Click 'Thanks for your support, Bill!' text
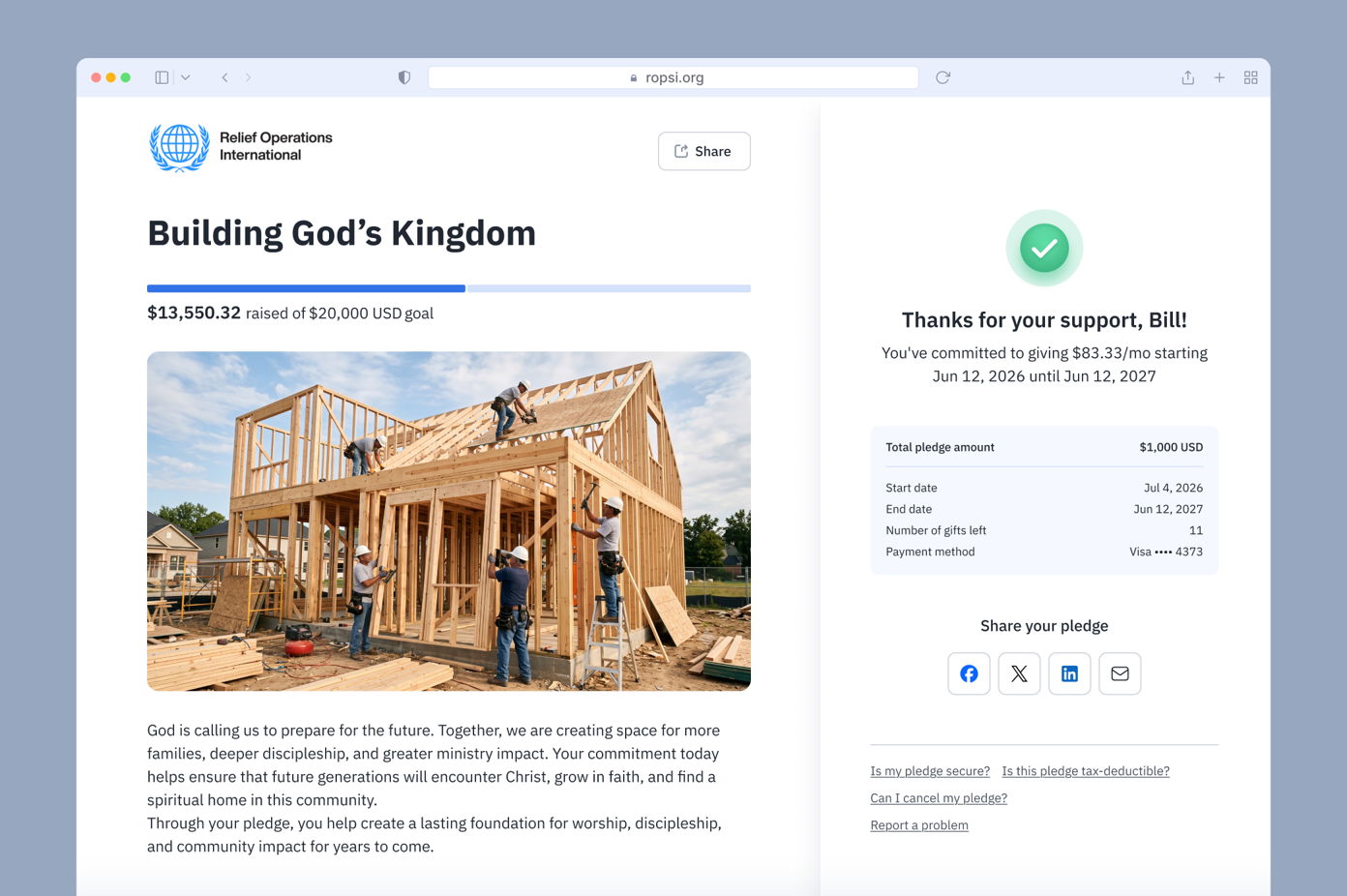The width and height of the screenshot is (1347, 896). (1044, 320)
